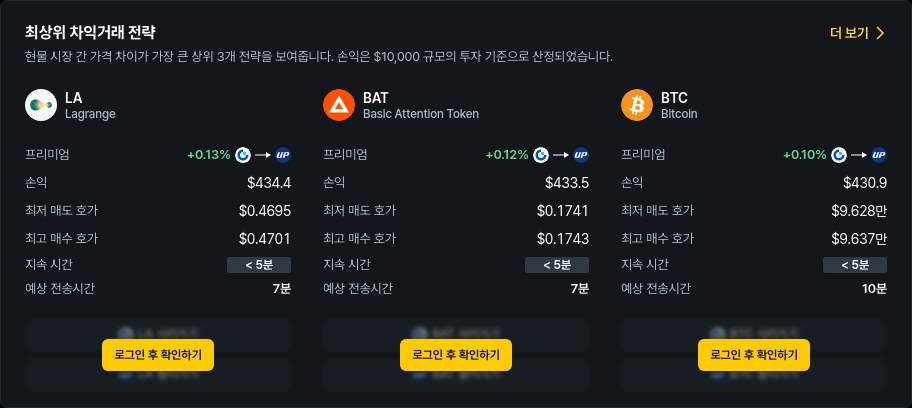Click the Lagrange (LA) coin icon
This screenshot has width=912, height=408.
pyautogui.click(x=41, y=105)
